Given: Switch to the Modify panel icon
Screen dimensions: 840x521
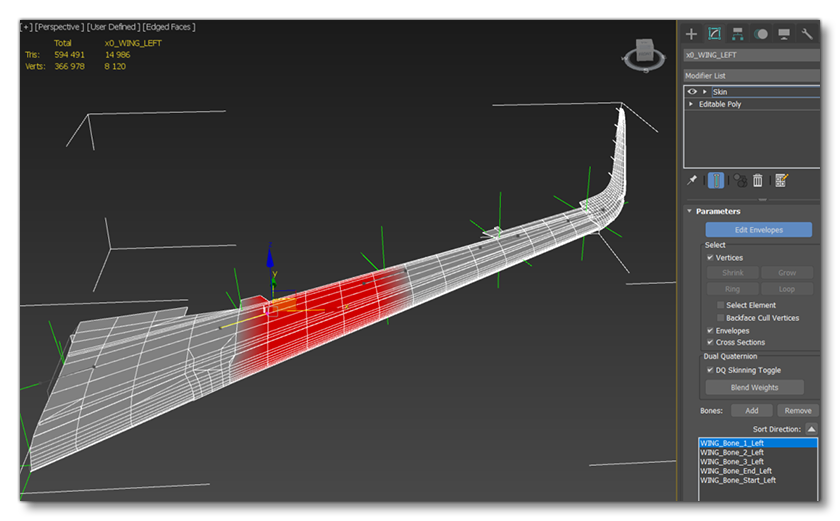Looking at the screenshot, I should 714,34.
